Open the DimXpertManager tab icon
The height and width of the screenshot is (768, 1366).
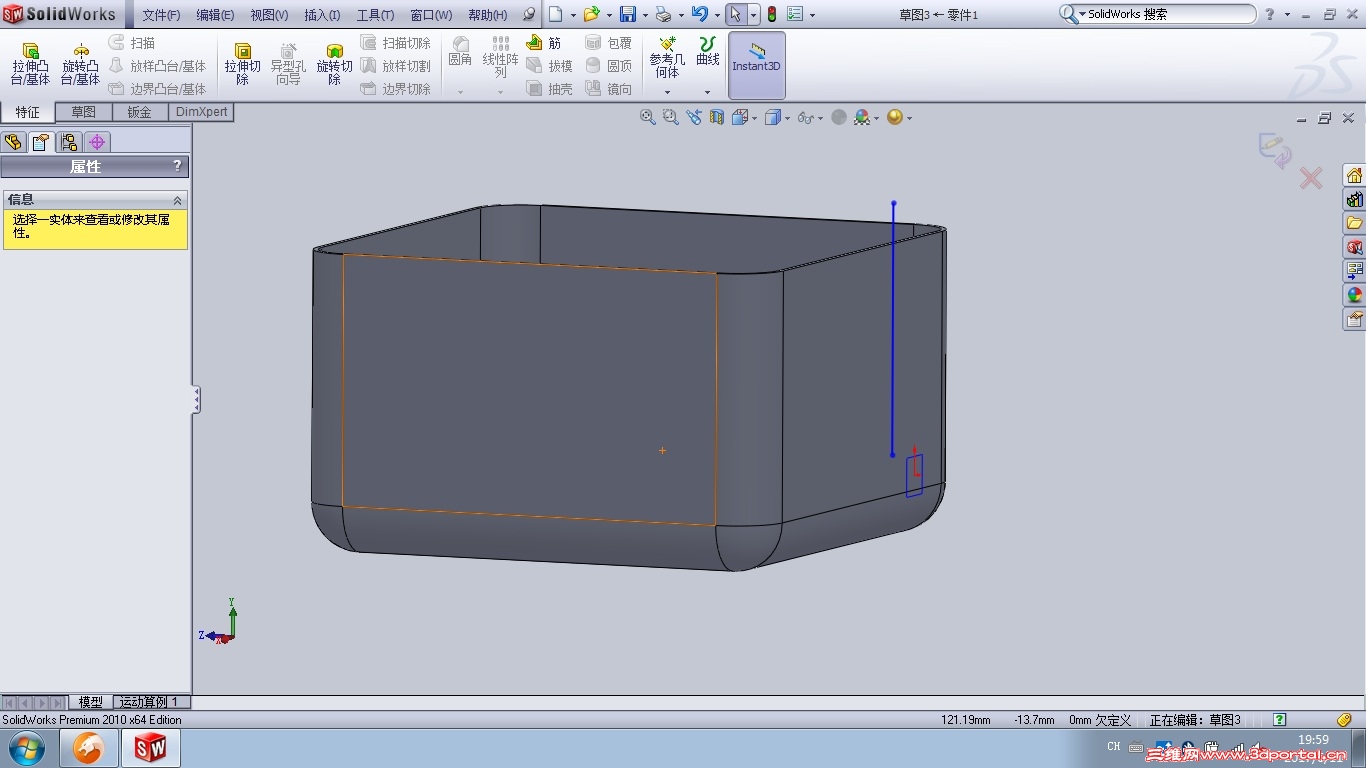97,142
